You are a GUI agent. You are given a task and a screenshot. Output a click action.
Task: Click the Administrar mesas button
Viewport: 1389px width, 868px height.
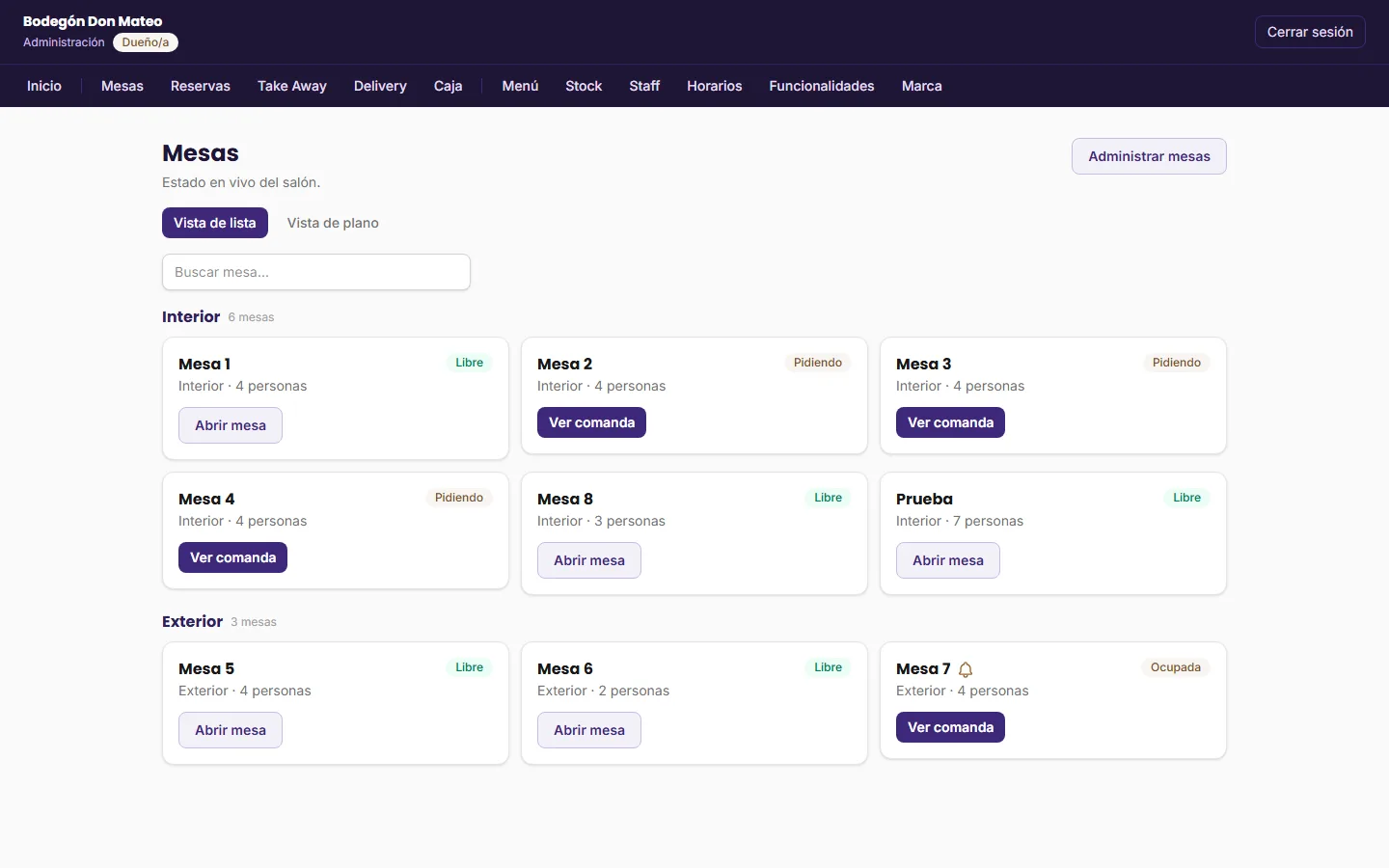[x=1149, y=156]
